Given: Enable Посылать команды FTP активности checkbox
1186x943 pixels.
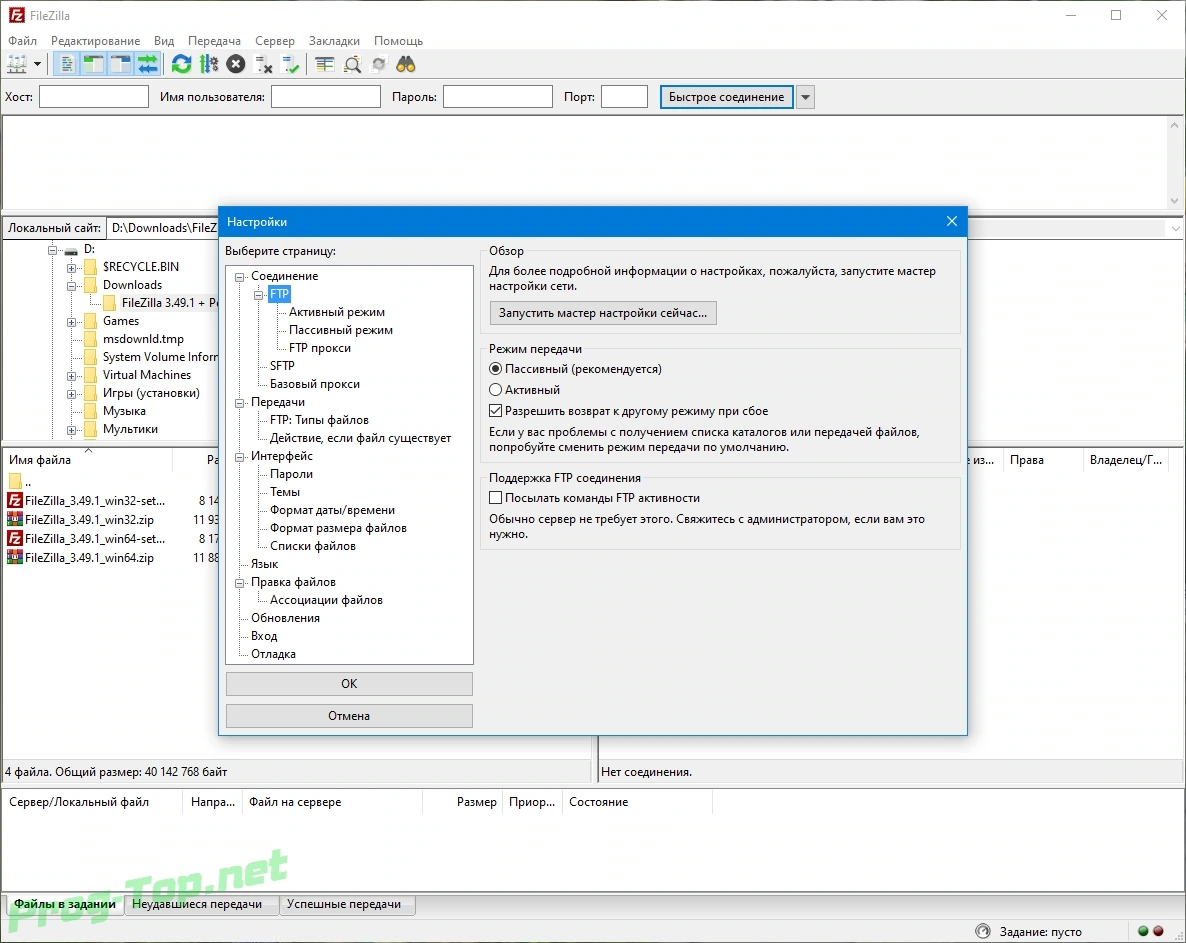Looking at the screenshot, I should coord(495,498).
